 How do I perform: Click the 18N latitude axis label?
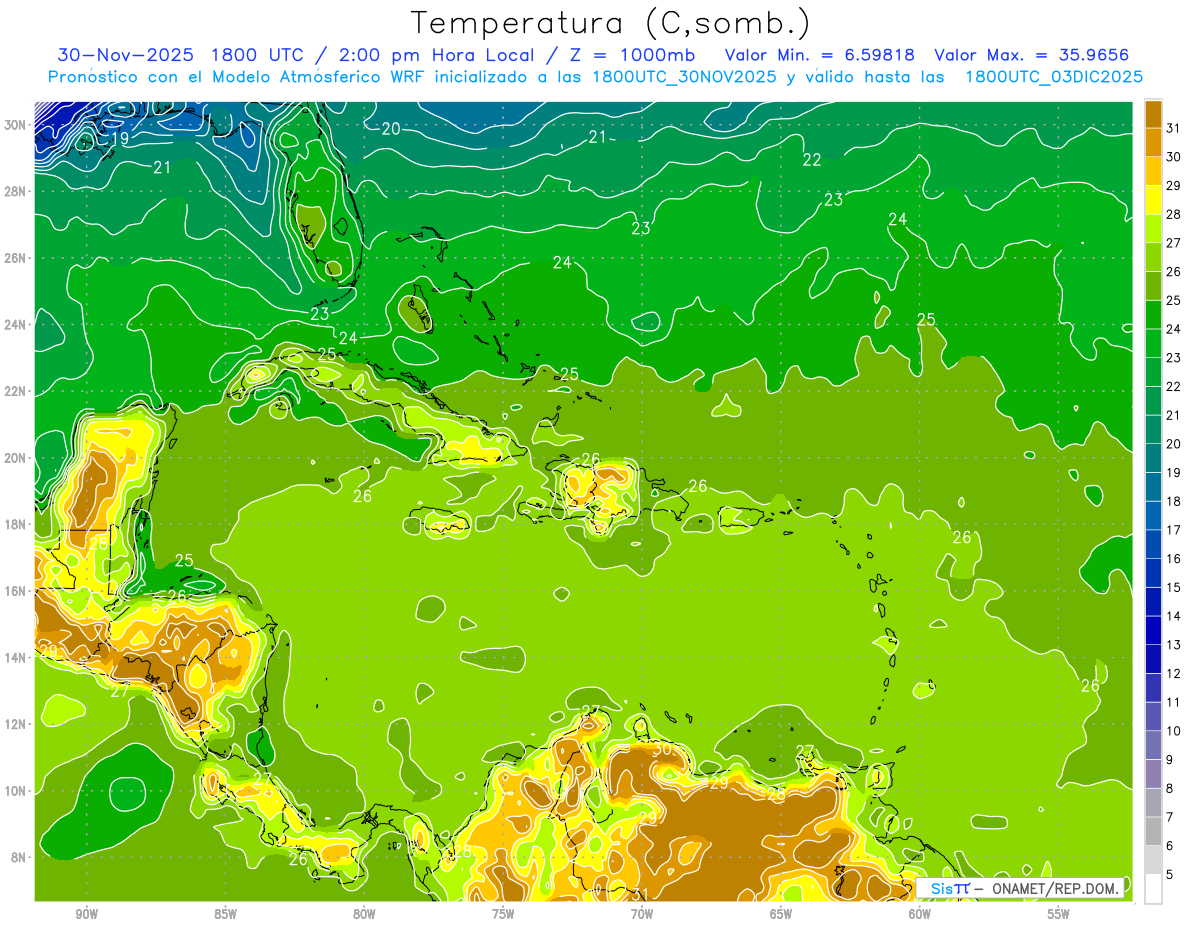click(x=15, y=524)
